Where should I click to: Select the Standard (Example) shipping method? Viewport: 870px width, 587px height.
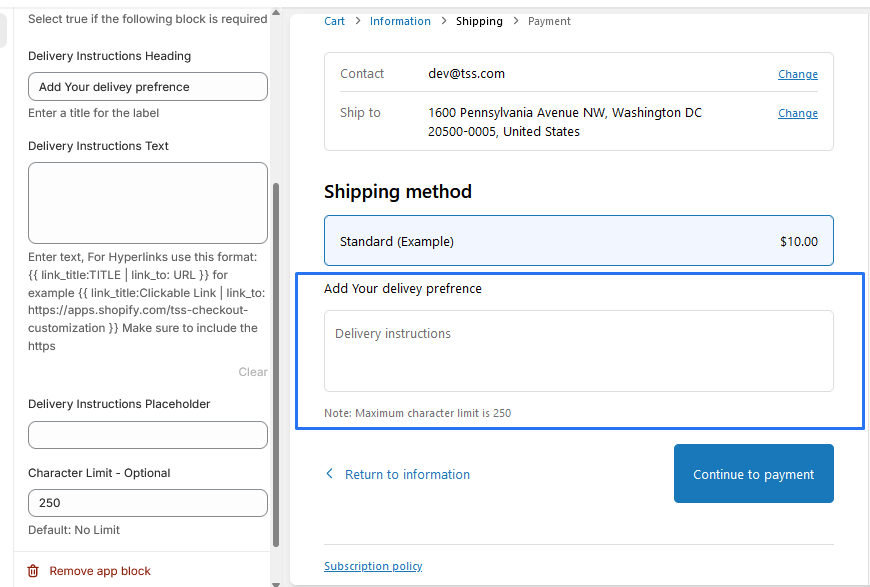click(578, 241)
